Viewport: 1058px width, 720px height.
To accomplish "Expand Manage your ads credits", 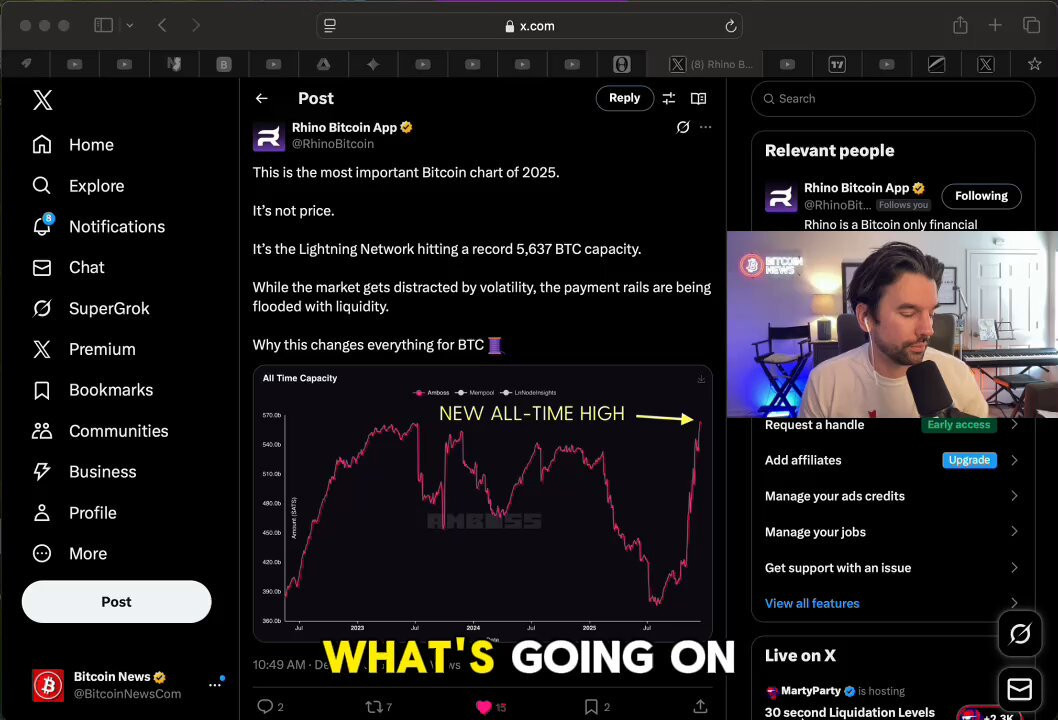I will [892, 496].
